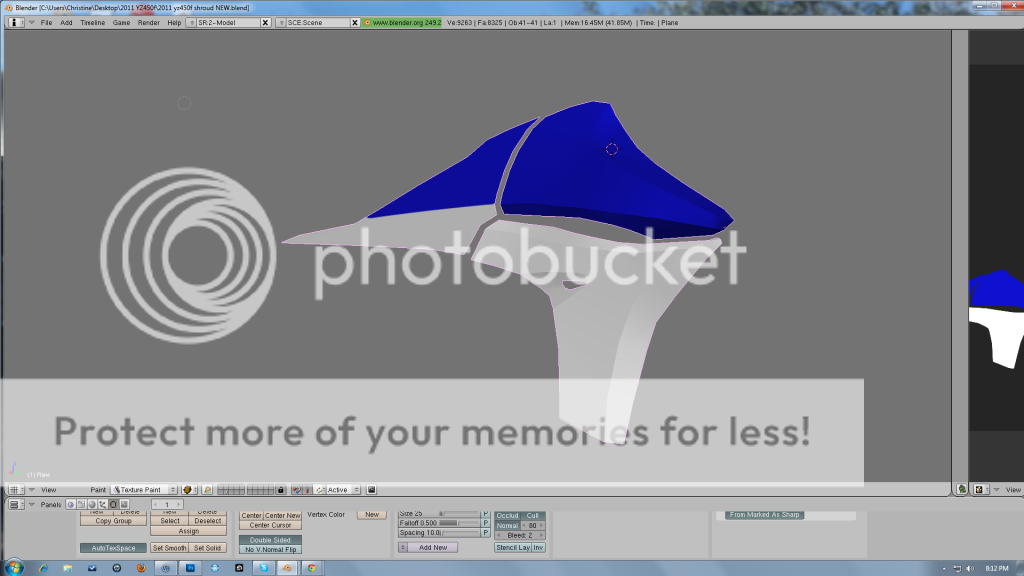
Task: Click New next to Vertex Color
Action: 372,515
